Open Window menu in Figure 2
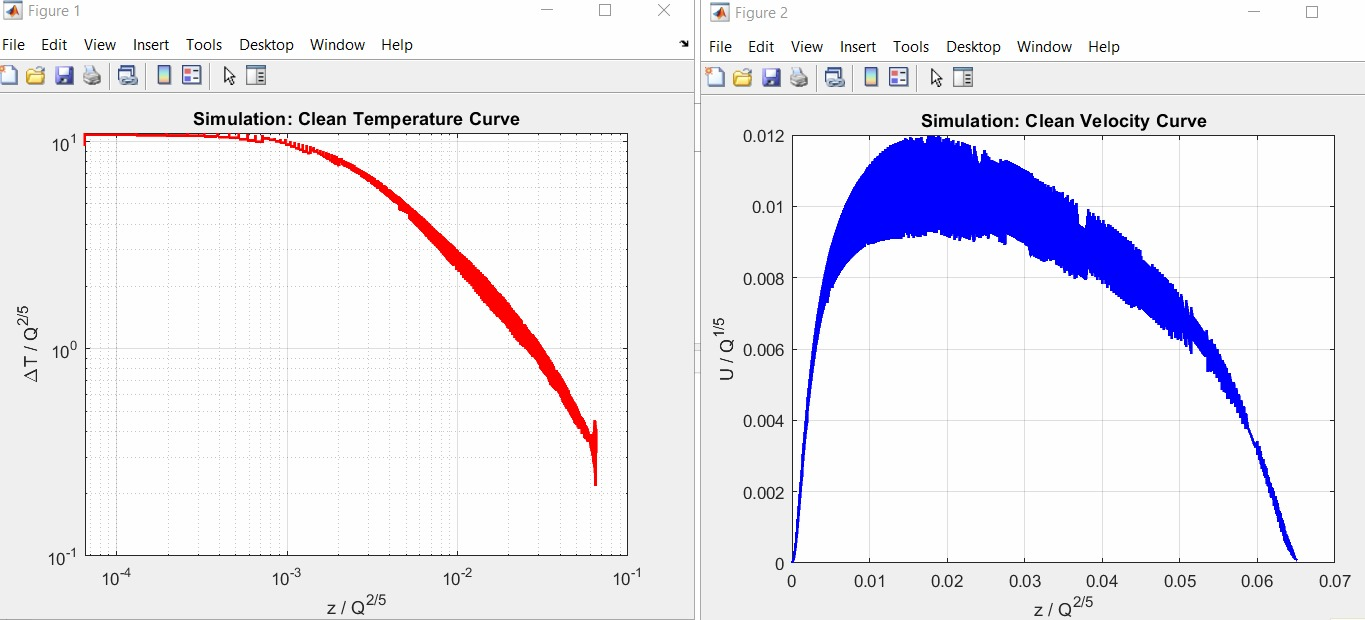The width and height of the screenshot is (1365, 620). [x=1044, y=47]
